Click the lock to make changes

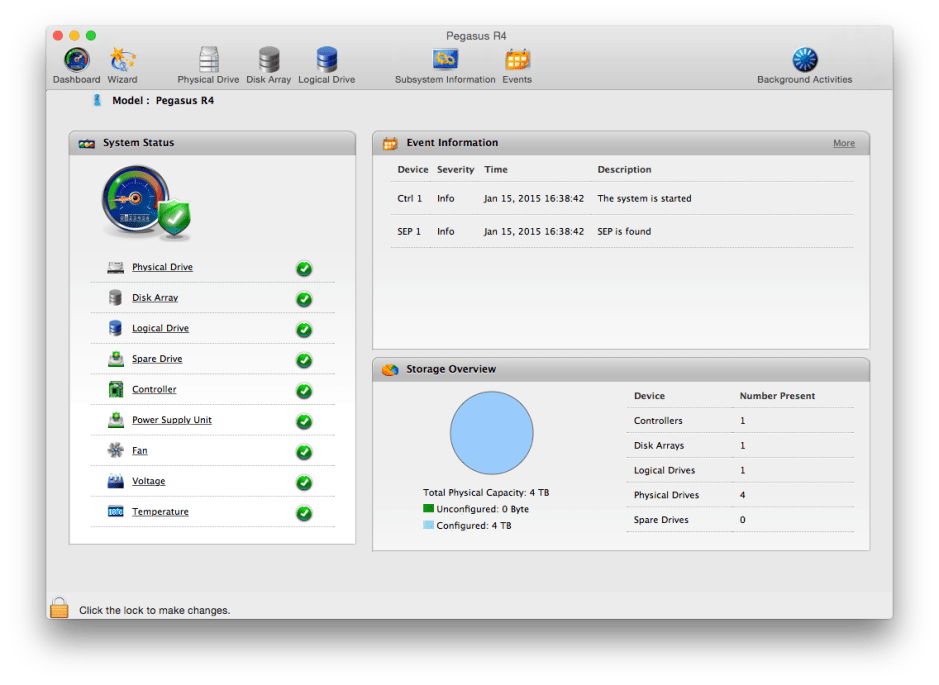(x=59, y=608)
